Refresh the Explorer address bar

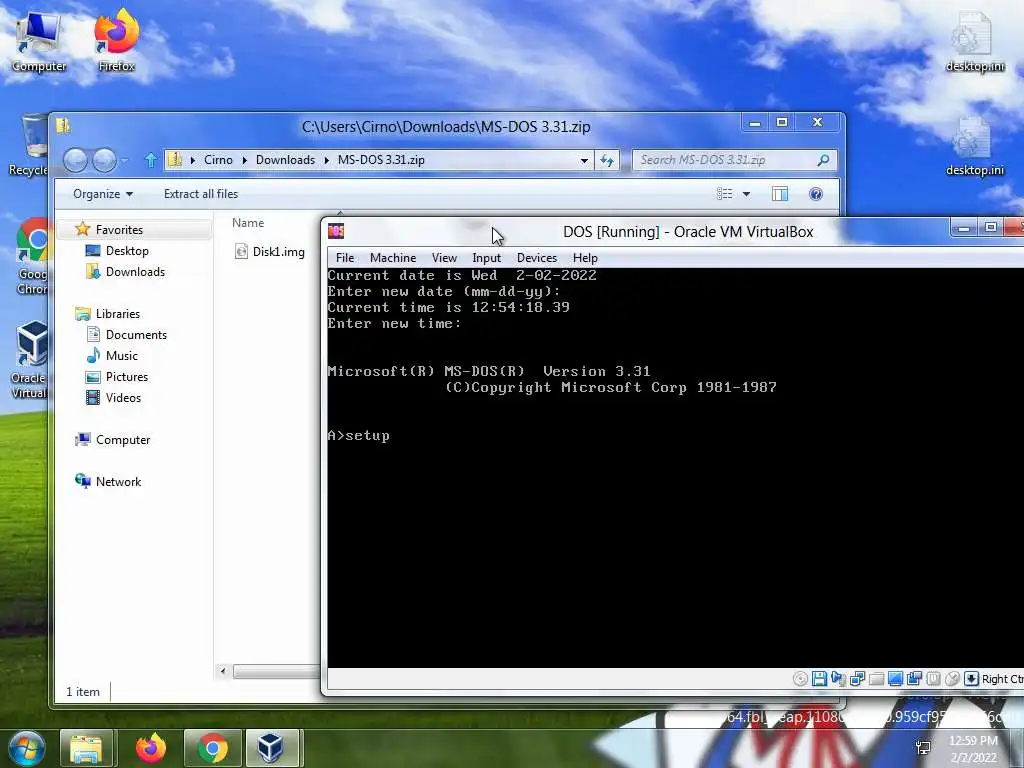click(607, 160)
